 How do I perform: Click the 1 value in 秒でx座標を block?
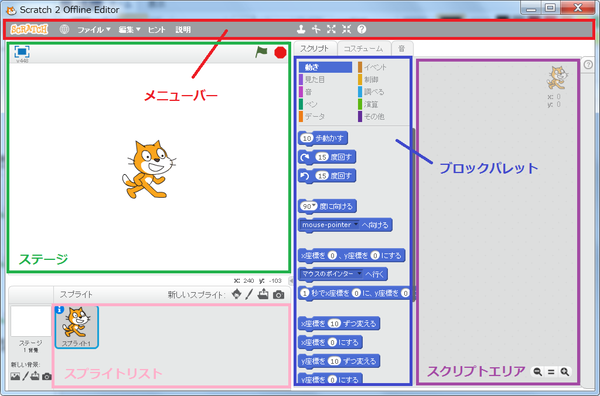tap(305, 293)
